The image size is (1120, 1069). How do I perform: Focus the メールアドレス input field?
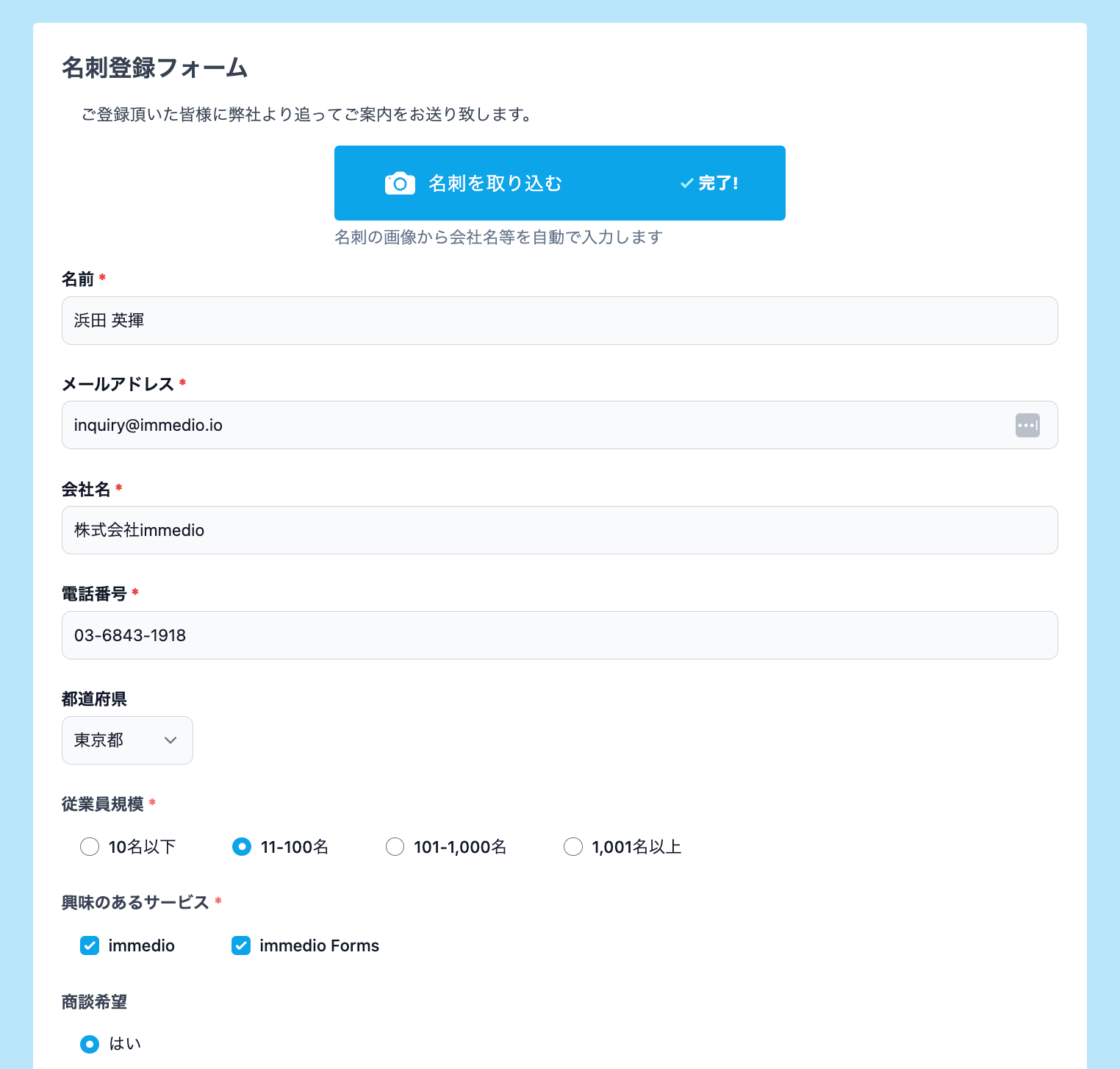pos(560,425)
